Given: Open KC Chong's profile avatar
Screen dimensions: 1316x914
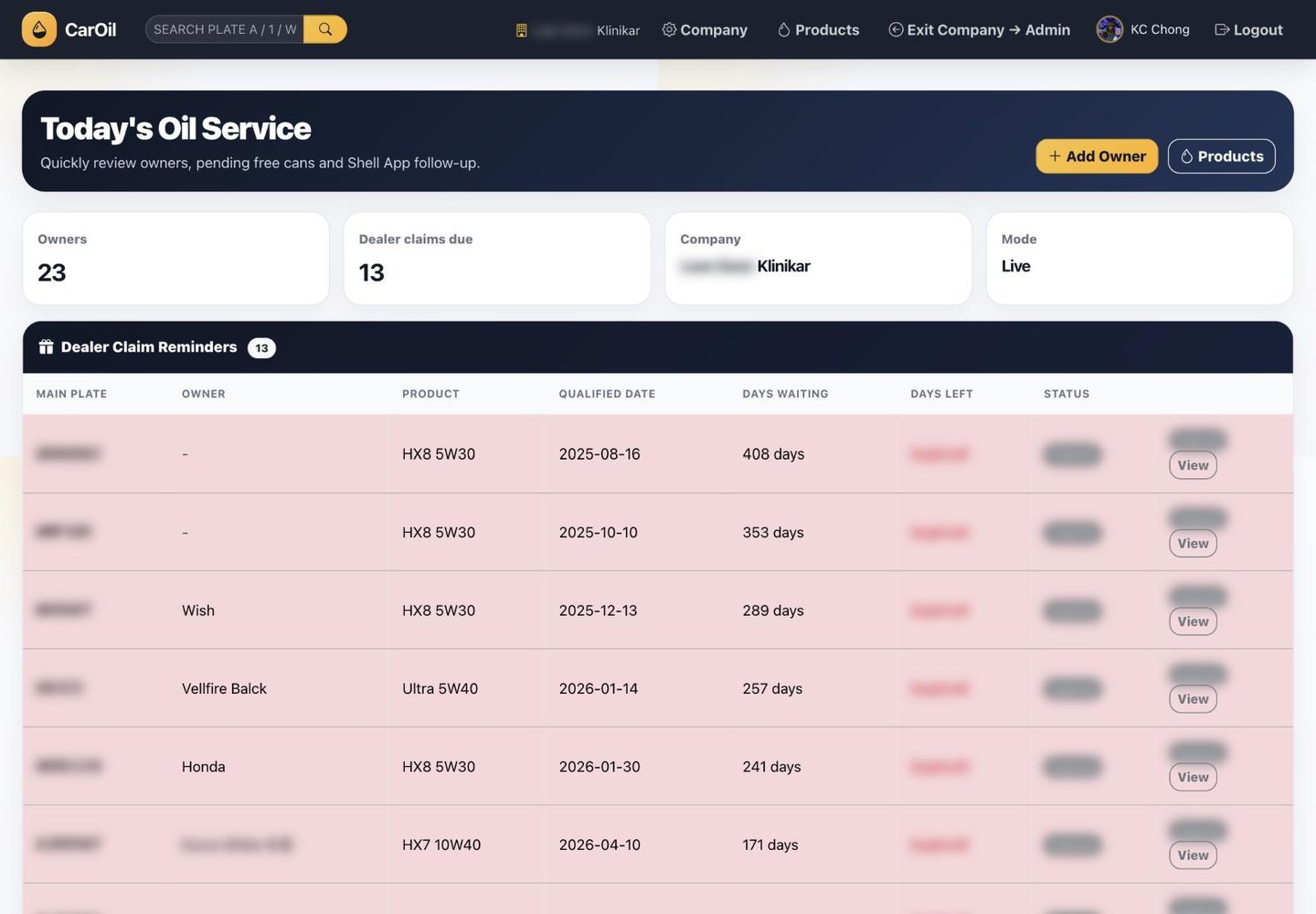Looking at the screenshot, I should coord(1109,29).
